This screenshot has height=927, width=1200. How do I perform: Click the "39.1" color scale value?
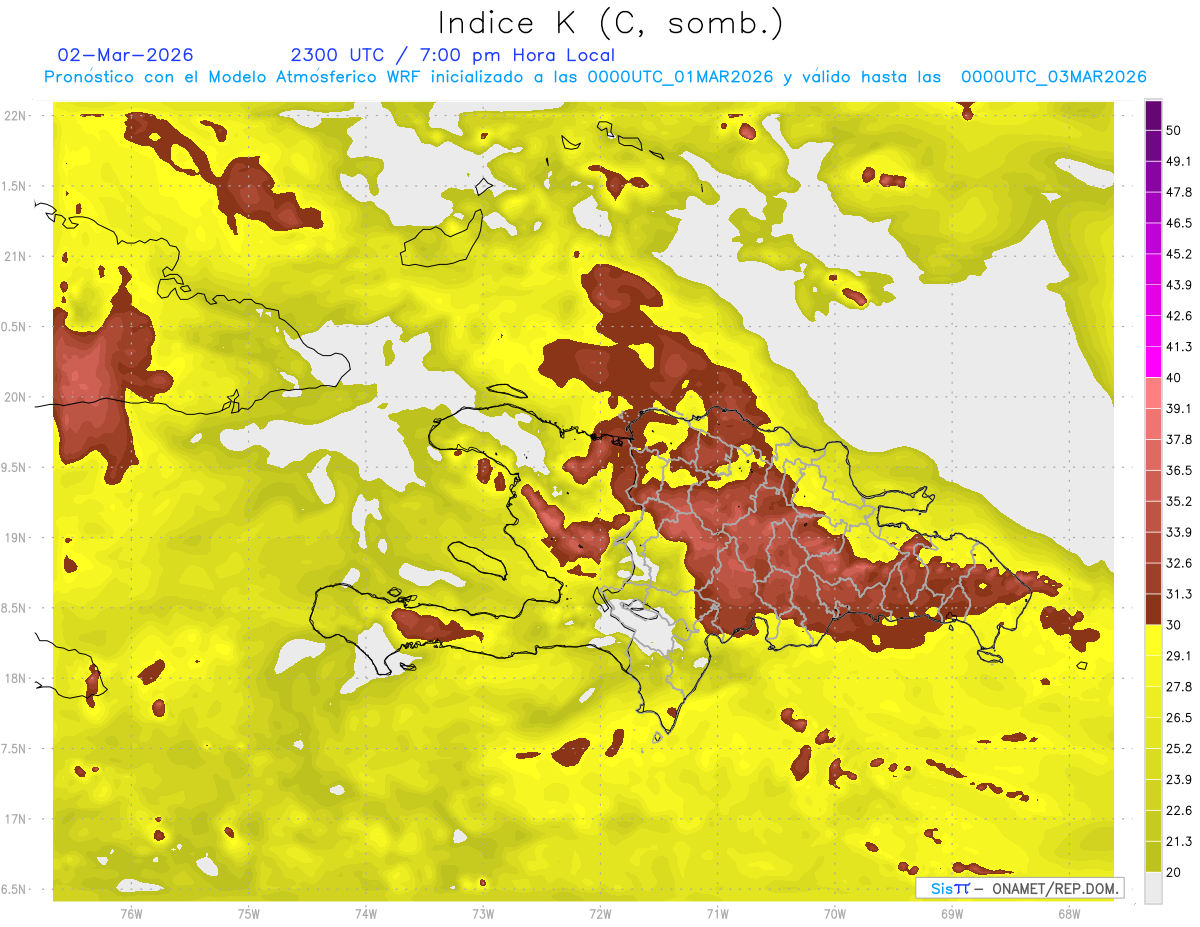pyautogui.click(x=1179, y=408)
